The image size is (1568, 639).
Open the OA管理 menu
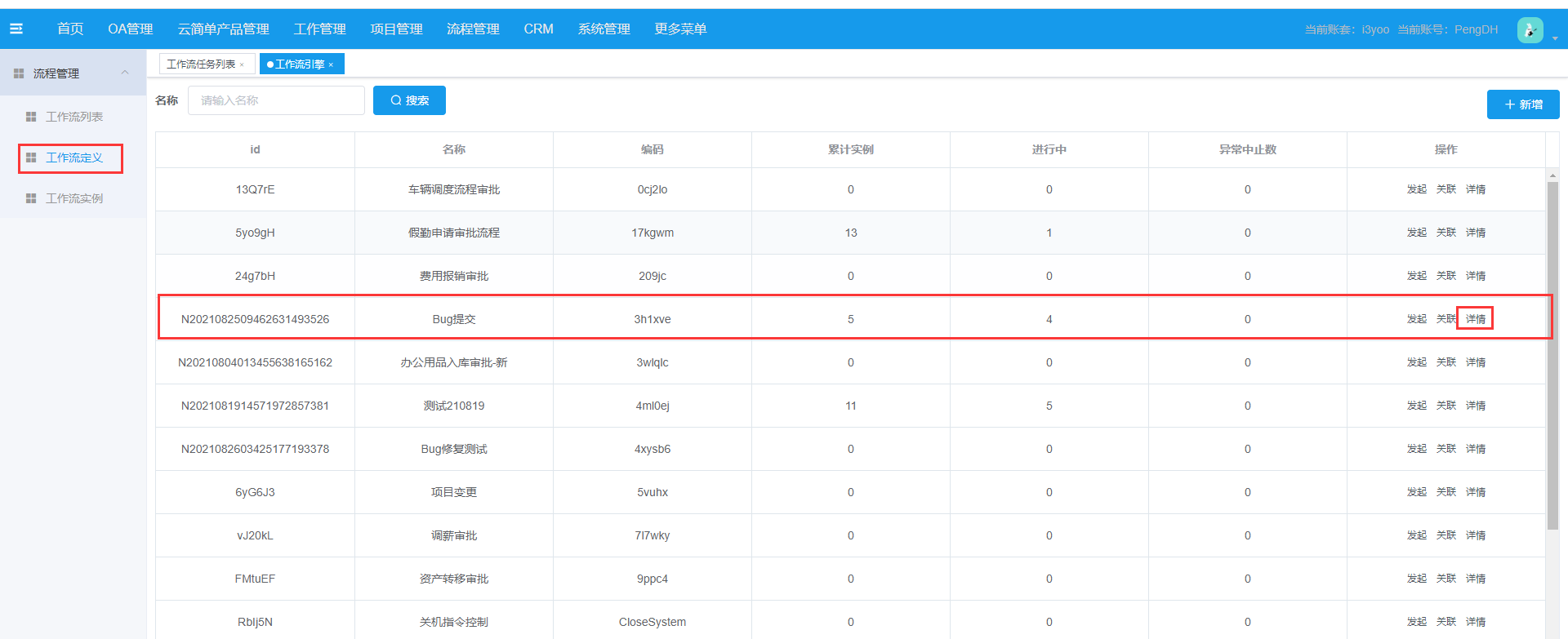click(x=131, y=29)
